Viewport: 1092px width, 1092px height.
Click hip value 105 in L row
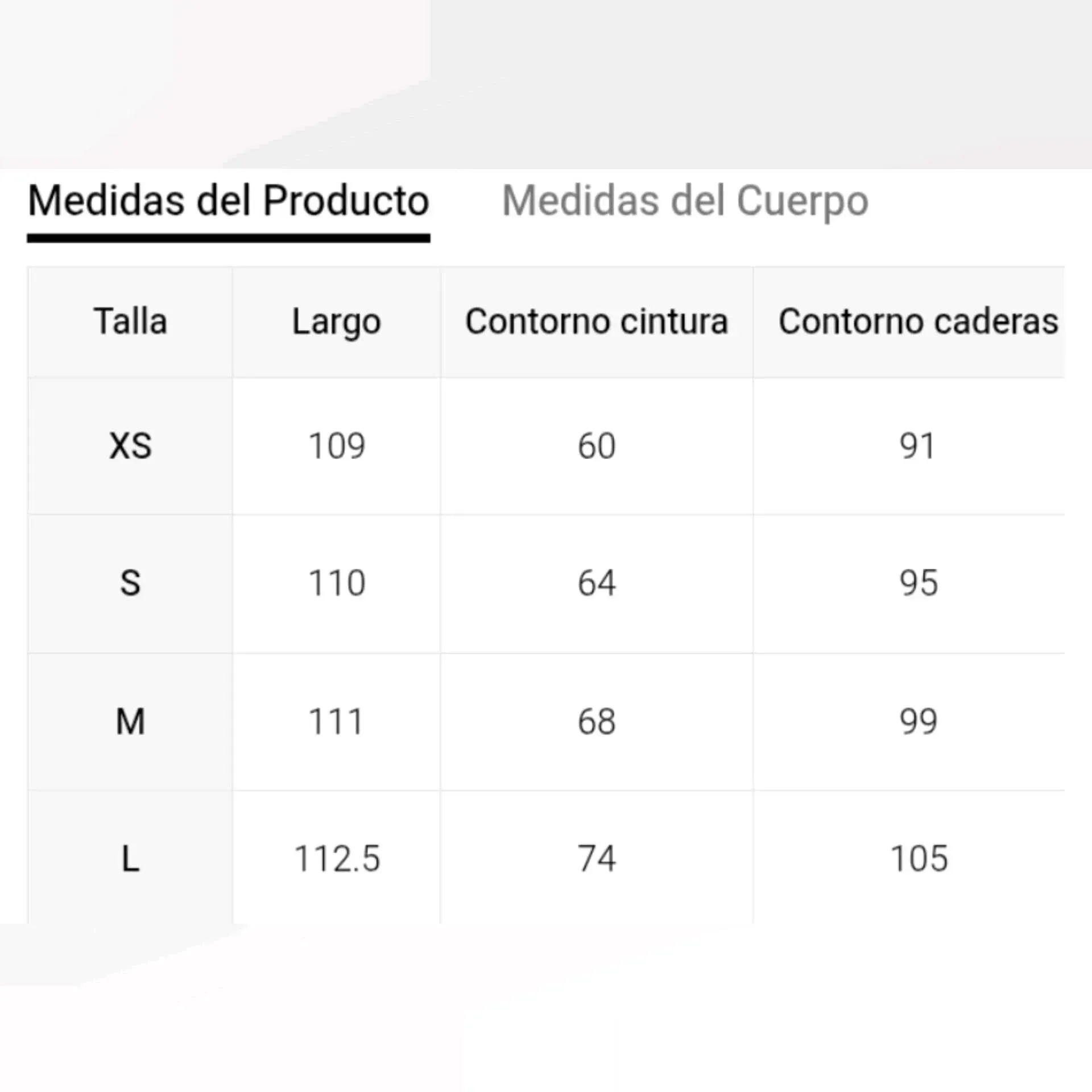pos(919,859)
